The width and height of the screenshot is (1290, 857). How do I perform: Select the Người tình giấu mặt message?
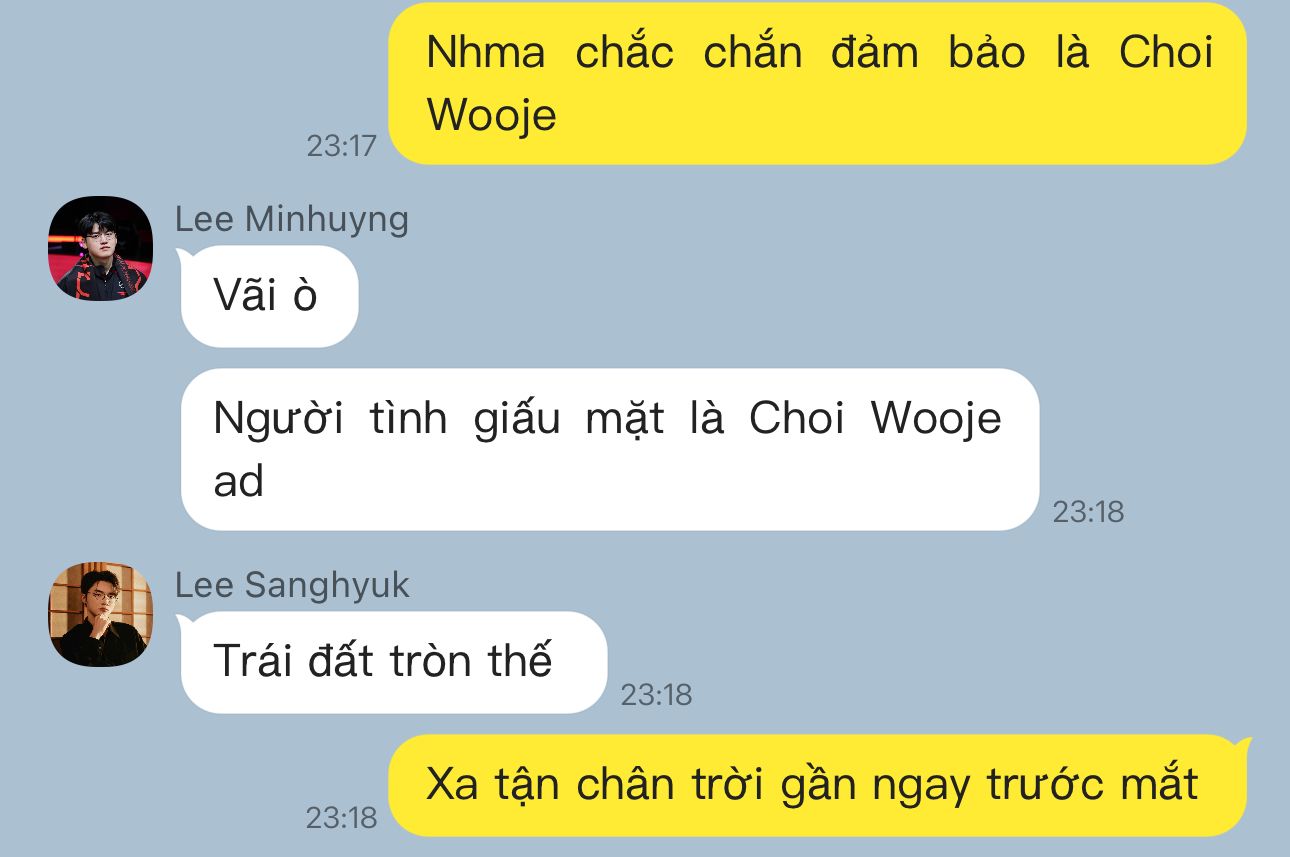click(x=609, y=449)
